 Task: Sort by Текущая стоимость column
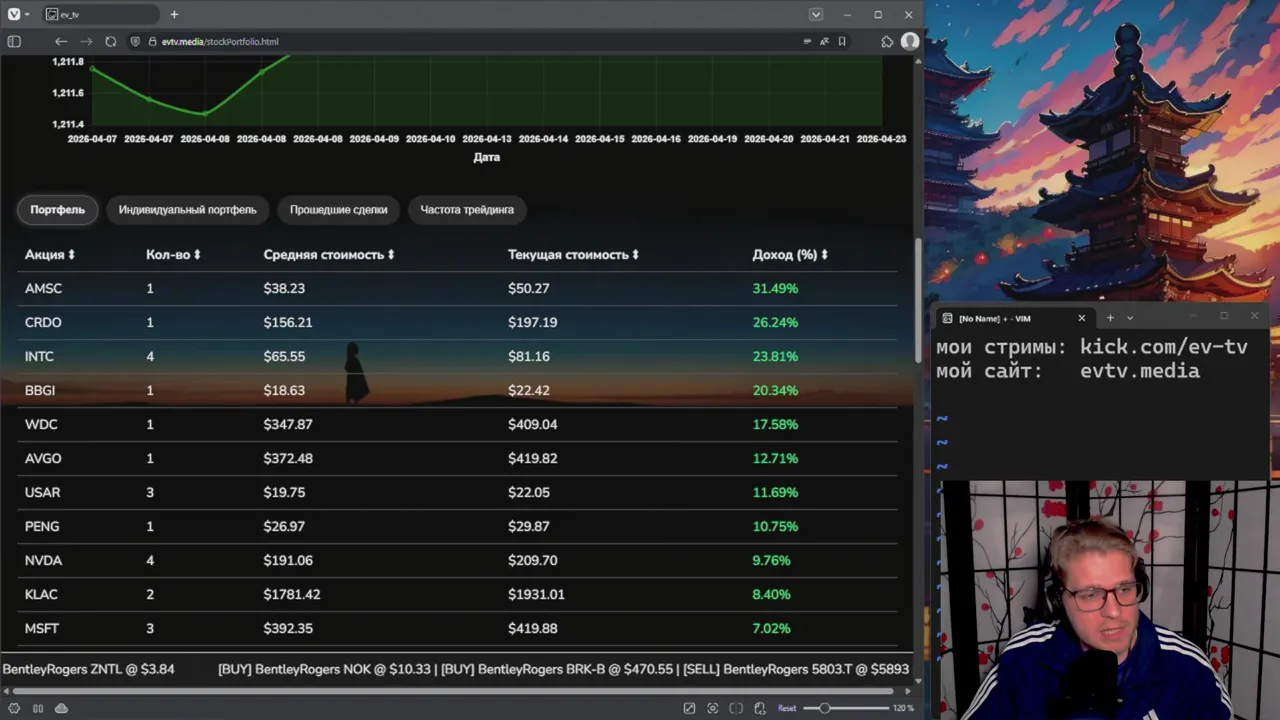[x=573, y=255]
